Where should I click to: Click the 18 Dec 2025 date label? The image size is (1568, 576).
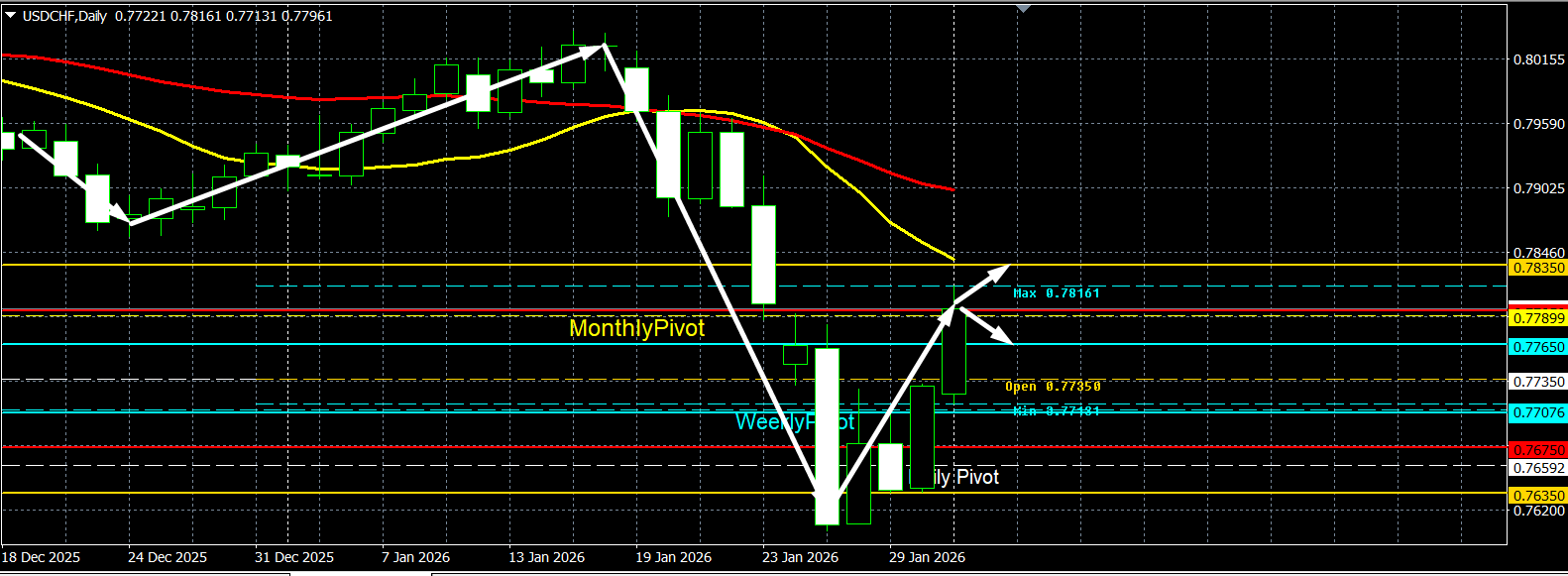41,557
